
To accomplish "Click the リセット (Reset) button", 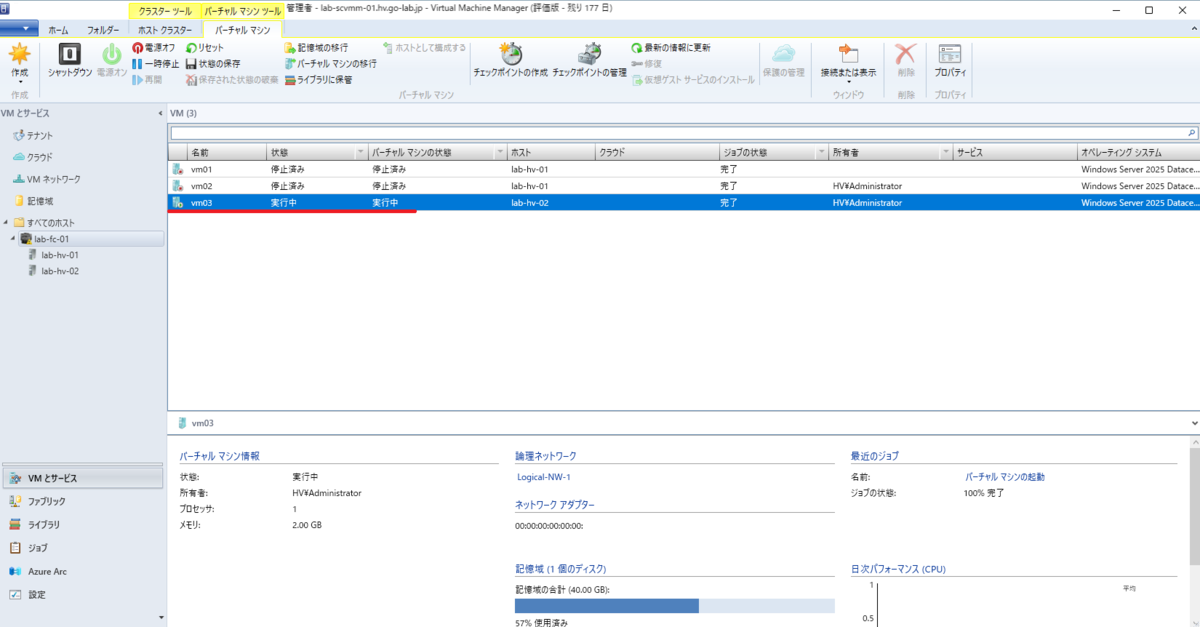I will [x=205, y=48].
